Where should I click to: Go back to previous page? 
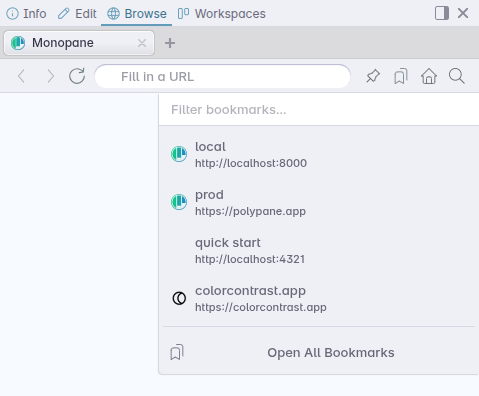click(x=22, y=76)
